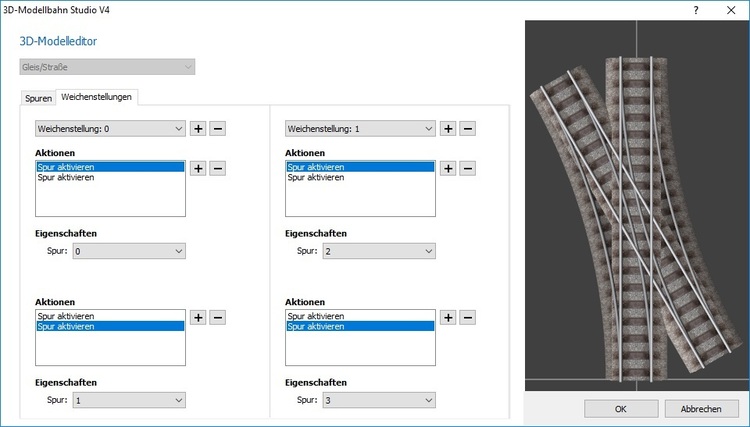Switch to the Spuren tab

tap(38, 98)
